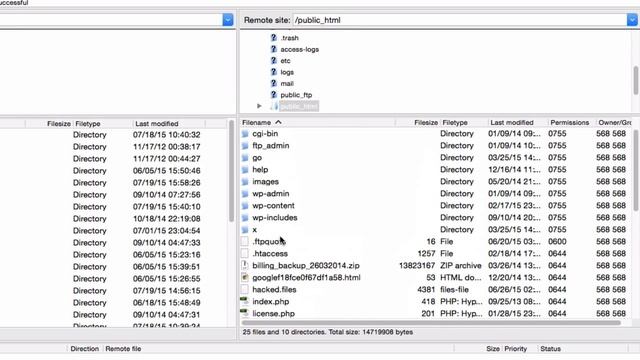The image size is (640, 360).
Task: Click the wp-content folder icon
Action: pos(245,206)
